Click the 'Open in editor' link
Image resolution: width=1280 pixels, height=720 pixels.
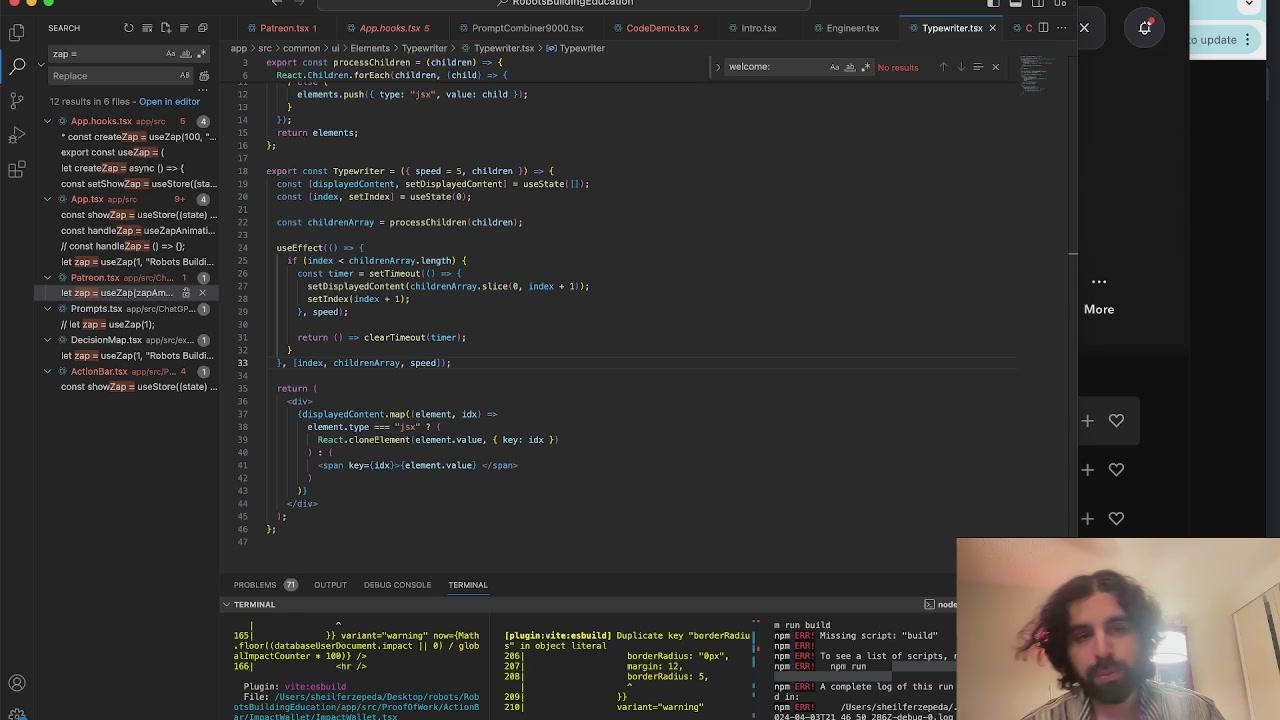(169, 101)
